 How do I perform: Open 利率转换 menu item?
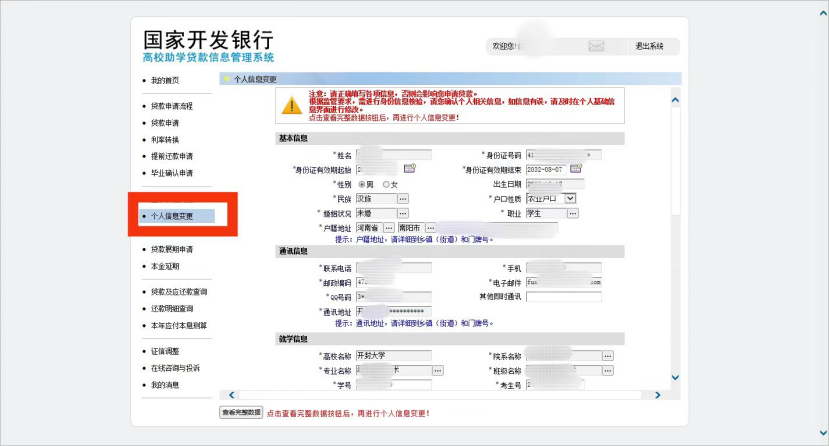[165, 140]
